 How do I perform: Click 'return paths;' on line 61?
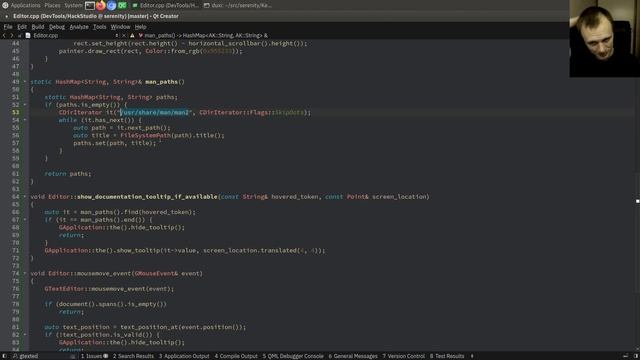(68, 173)
